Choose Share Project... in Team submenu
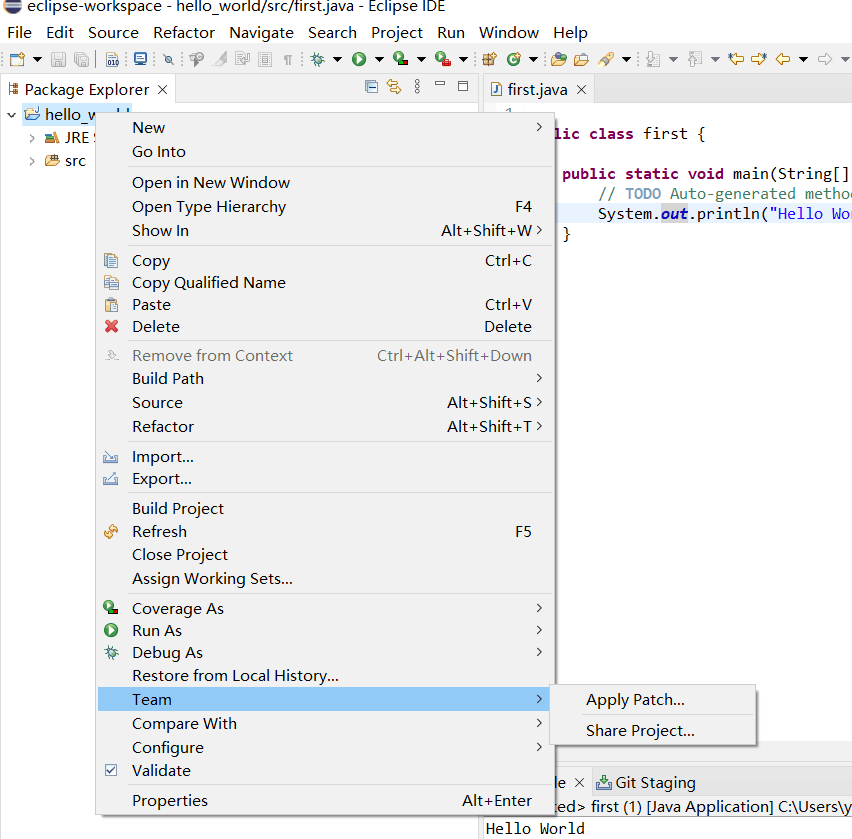The width and height of the screenshot is (852, 839). point(653,730)
